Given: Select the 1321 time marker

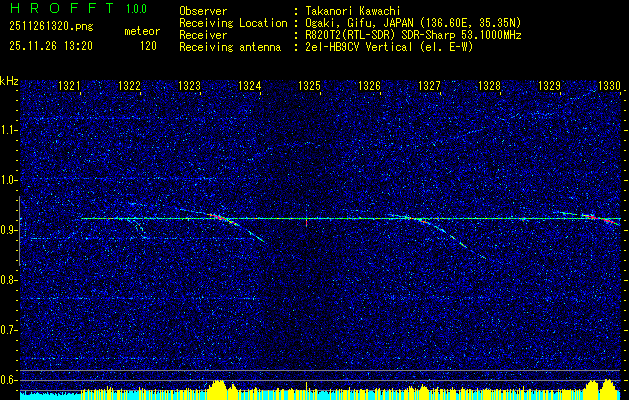Looking at the screenshot, I should pyautogui.click(x=69, y=85).
